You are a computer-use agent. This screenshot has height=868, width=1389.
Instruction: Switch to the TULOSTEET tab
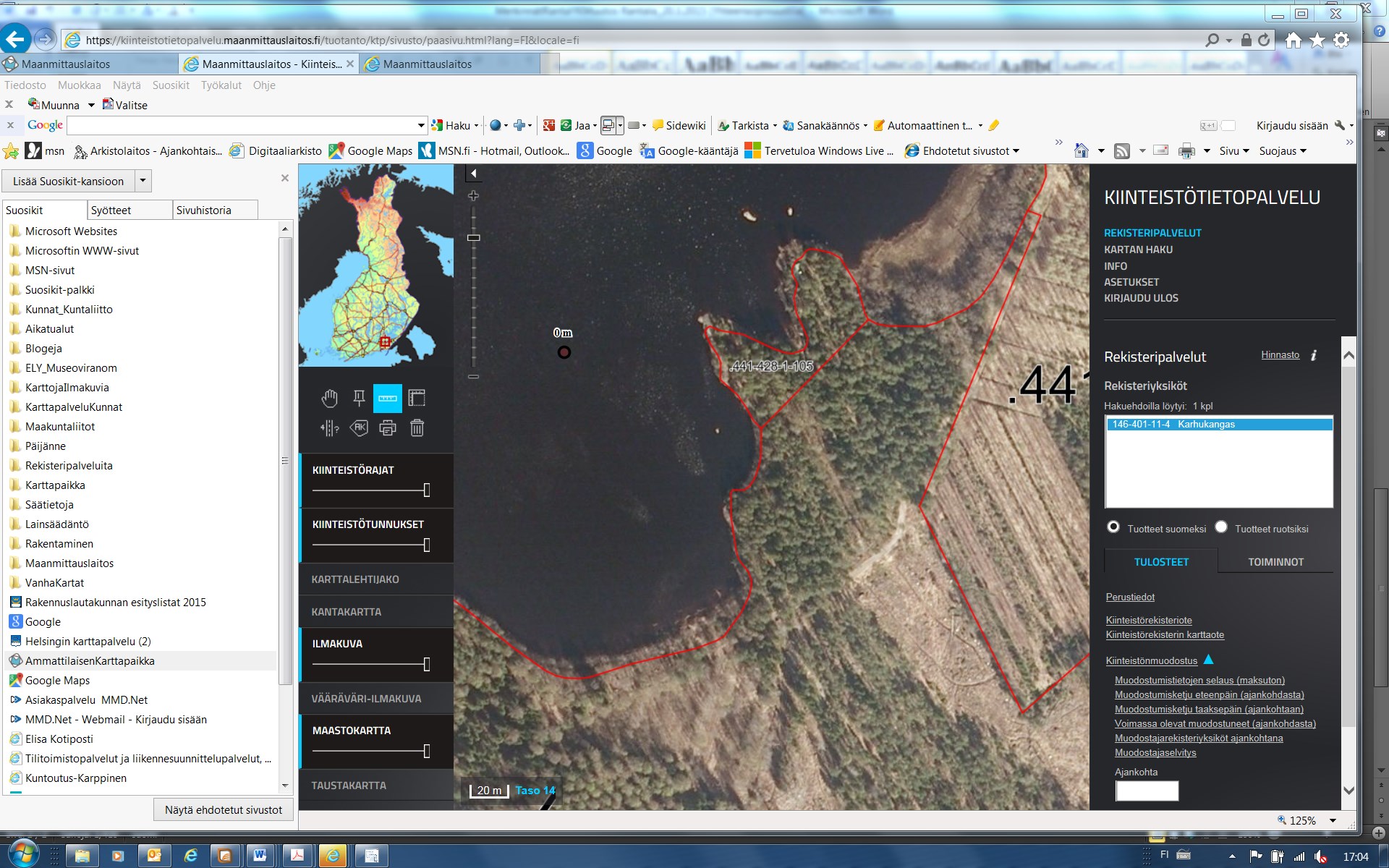tap(1161, 562)
